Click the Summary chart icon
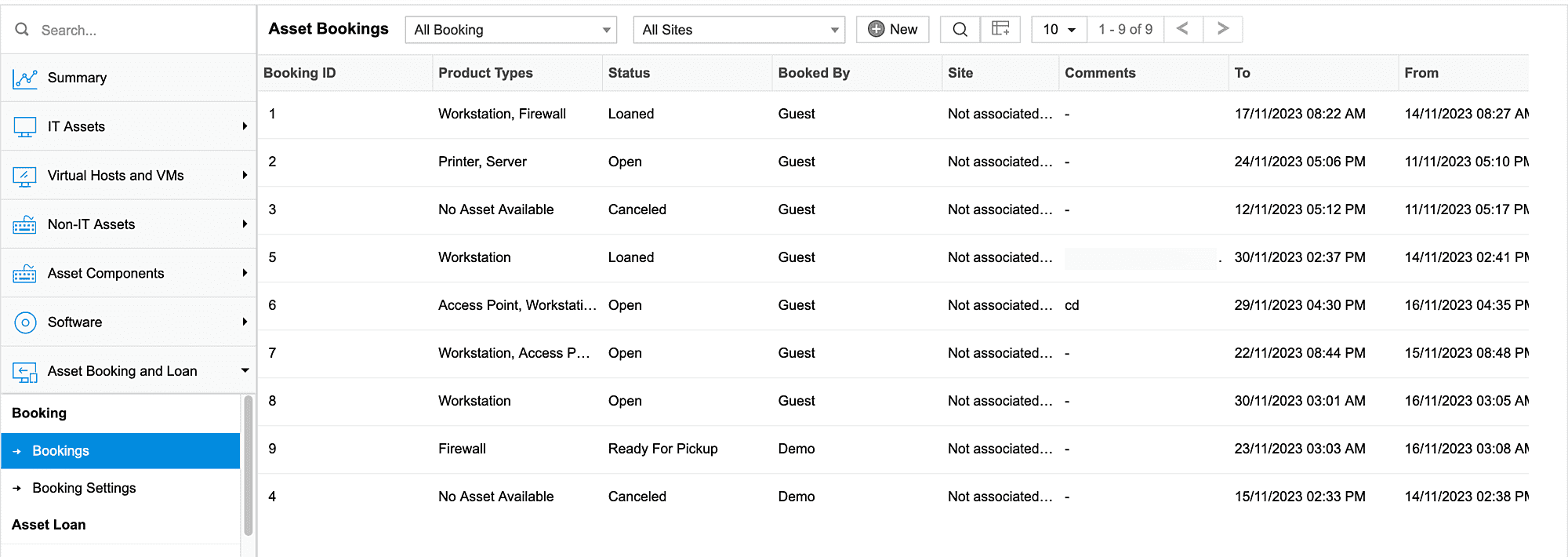 pyautogui.click(x=25, y=78)
